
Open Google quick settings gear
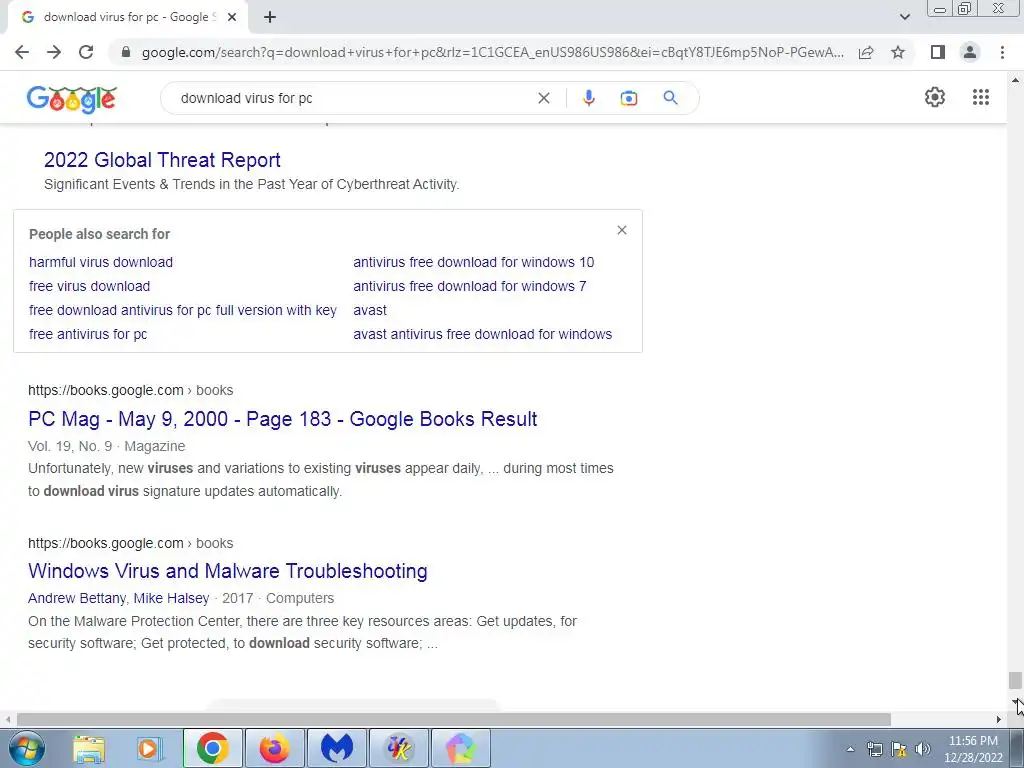[935, 97]
